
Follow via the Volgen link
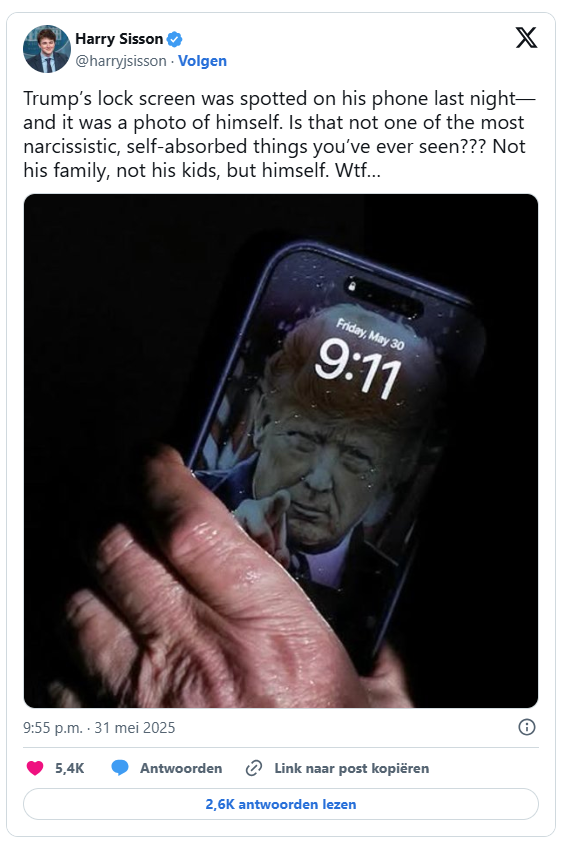click(x=202, y=61)
